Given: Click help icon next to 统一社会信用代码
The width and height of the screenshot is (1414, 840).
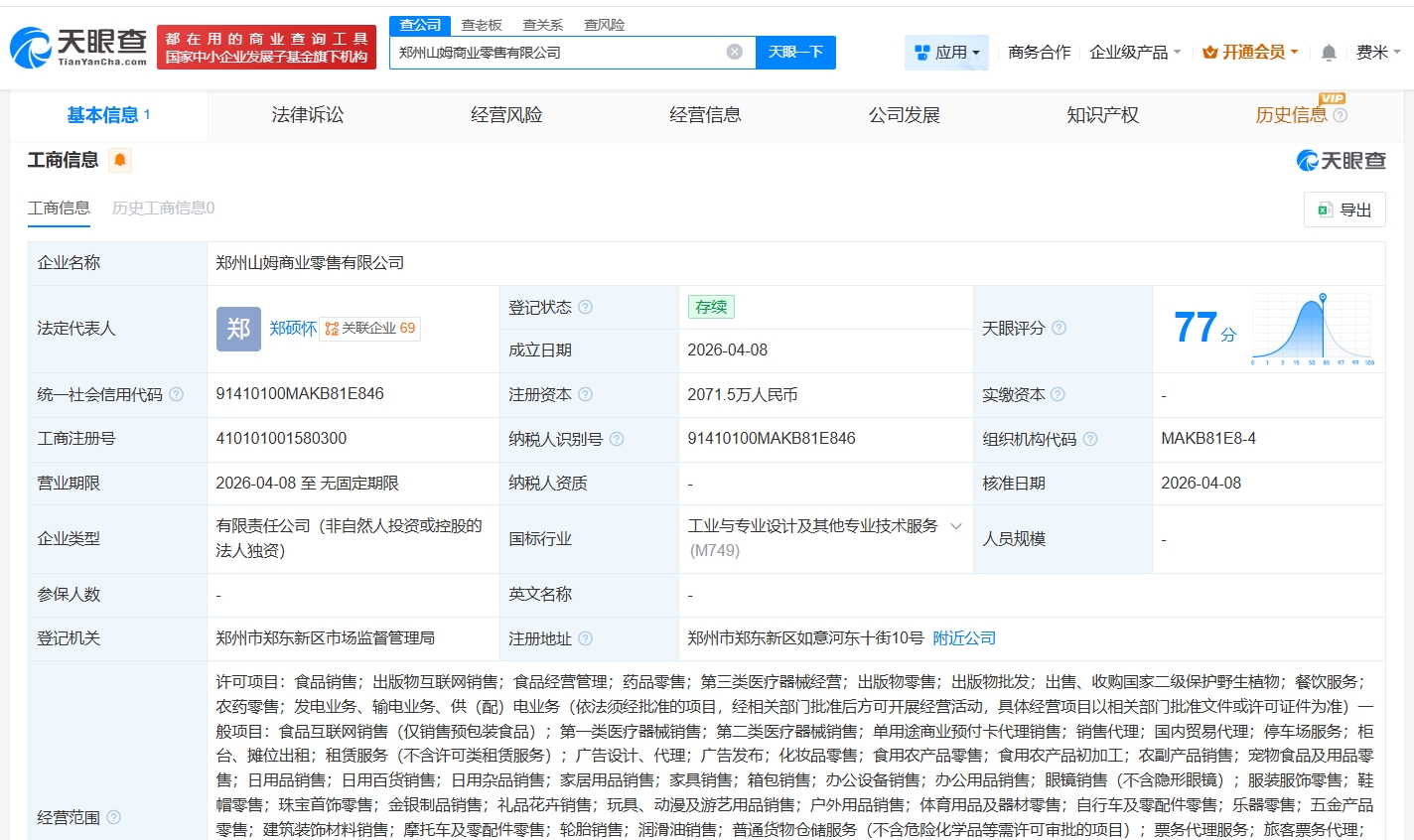Looking at the screenshot, I should coord(177,394).
